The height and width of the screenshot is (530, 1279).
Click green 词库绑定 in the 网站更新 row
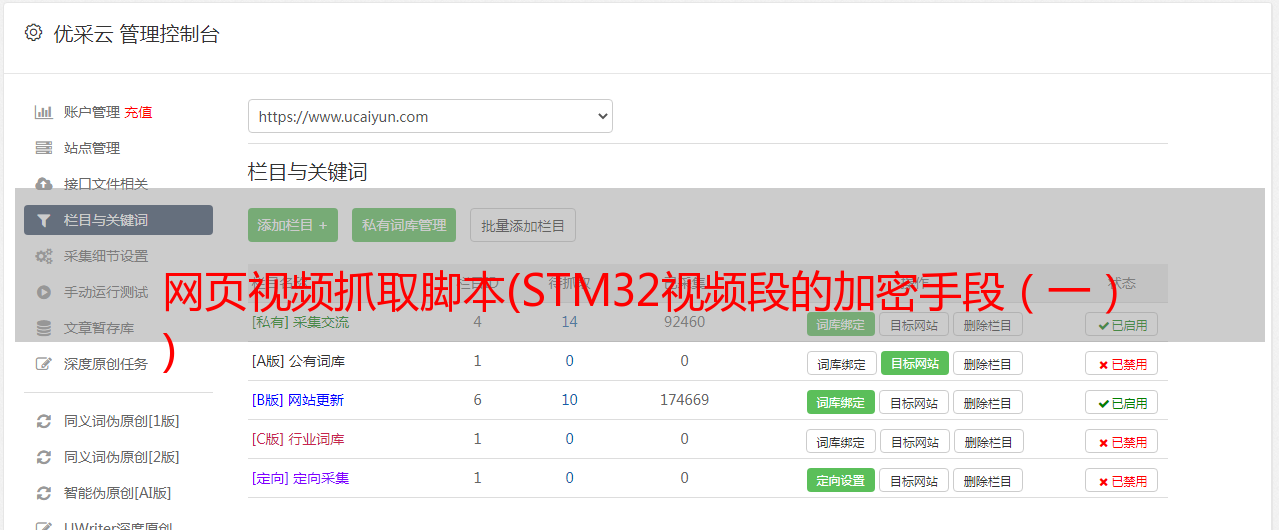pos(841,402)
